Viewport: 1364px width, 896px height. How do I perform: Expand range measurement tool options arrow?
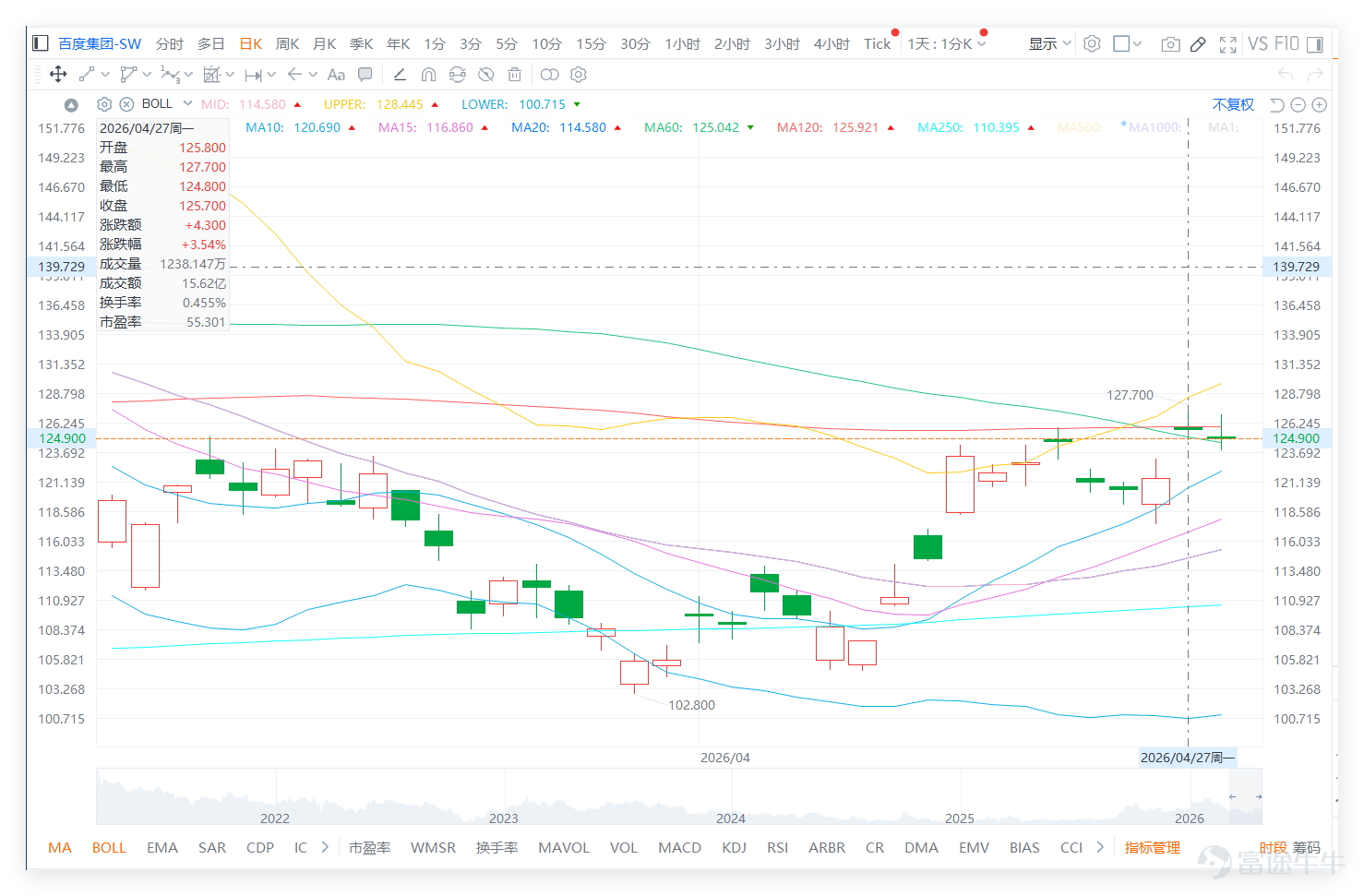point(271,75)
